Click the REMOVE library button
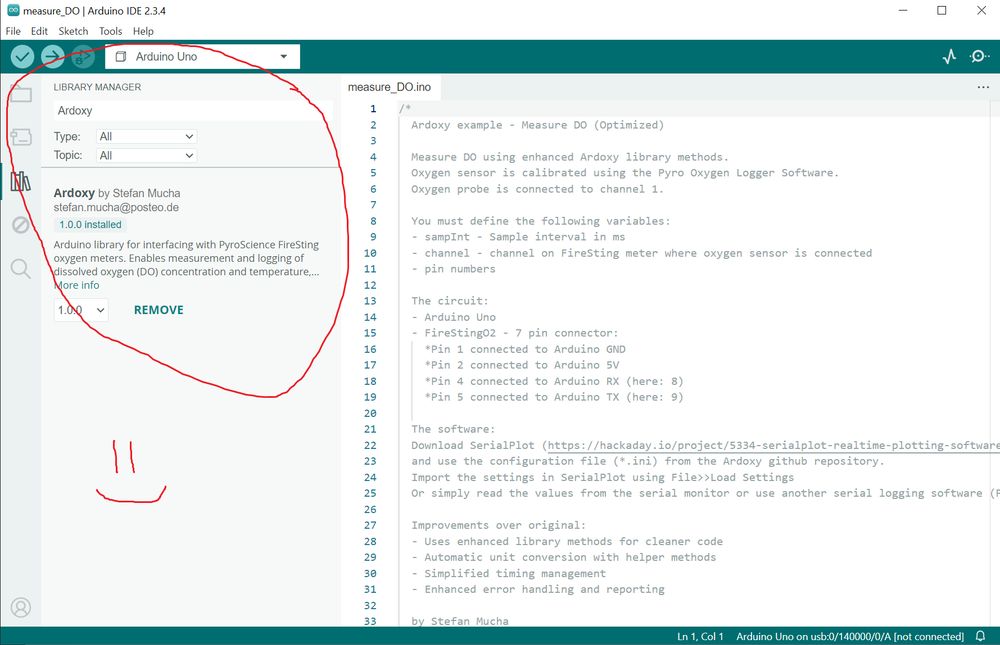This screenshot has width=1000, height=645. (159, 310)
